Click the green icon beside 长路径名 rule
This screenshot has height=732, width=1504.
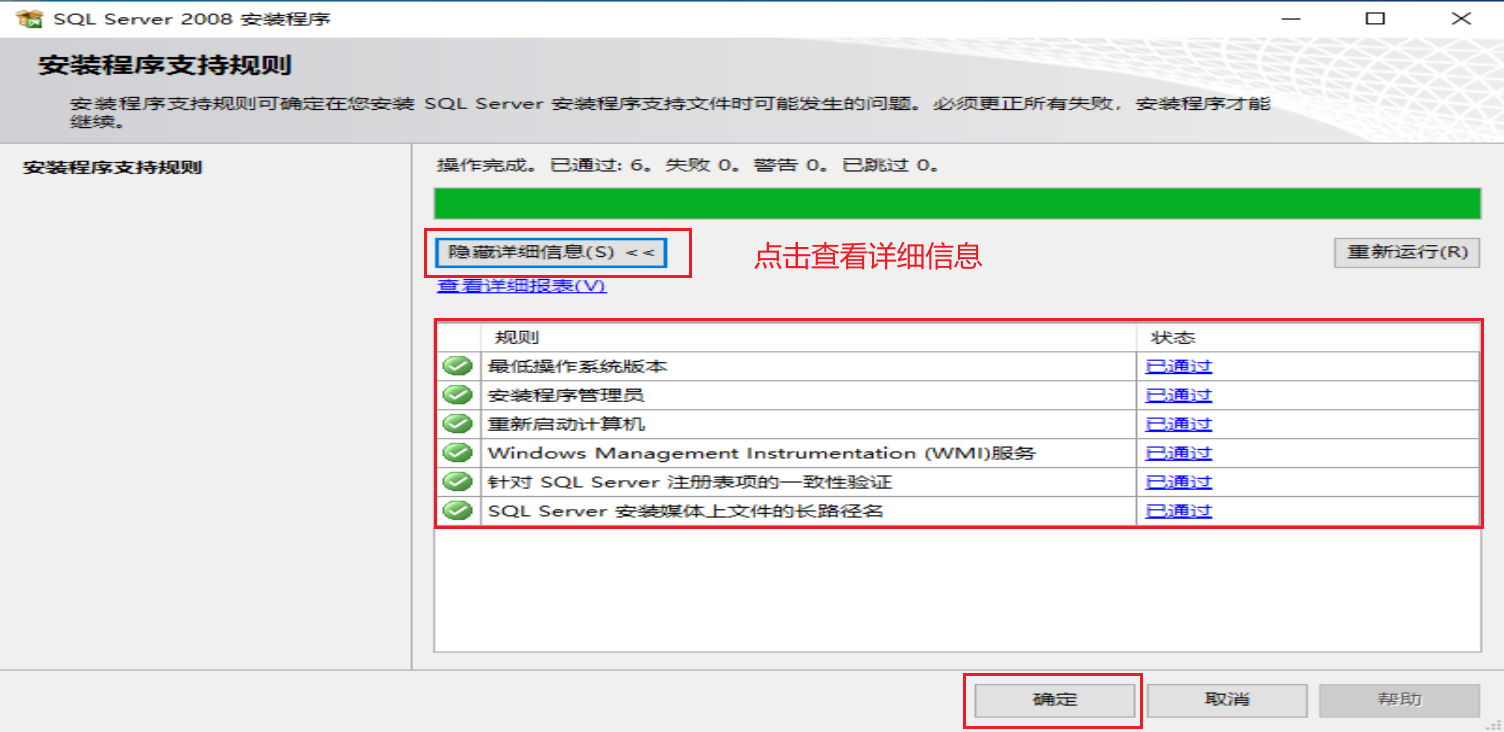pos(457,510)
